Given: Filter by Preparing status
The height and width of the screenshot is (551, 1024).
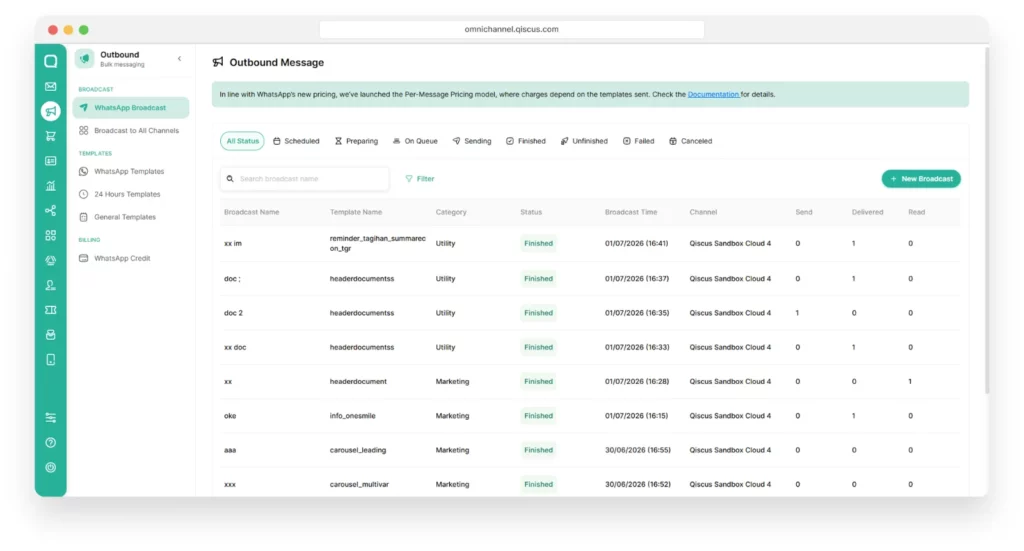Looking at the screenshot, I should [357, 141].
